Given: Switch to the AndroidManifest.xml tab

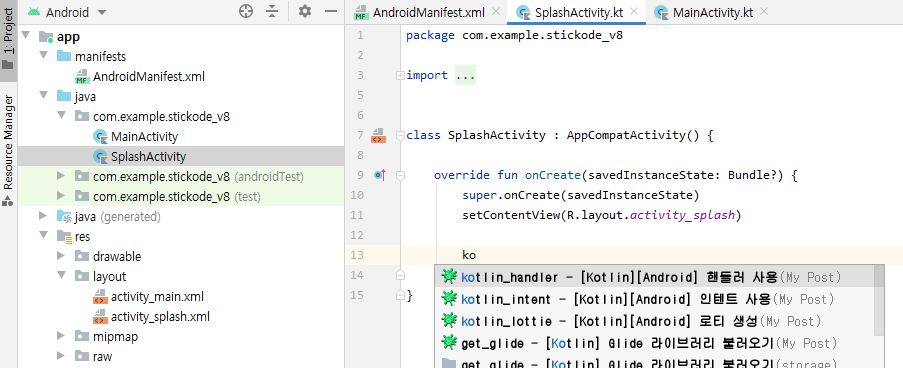Looking at the screenshot, I should click(428, 12).
